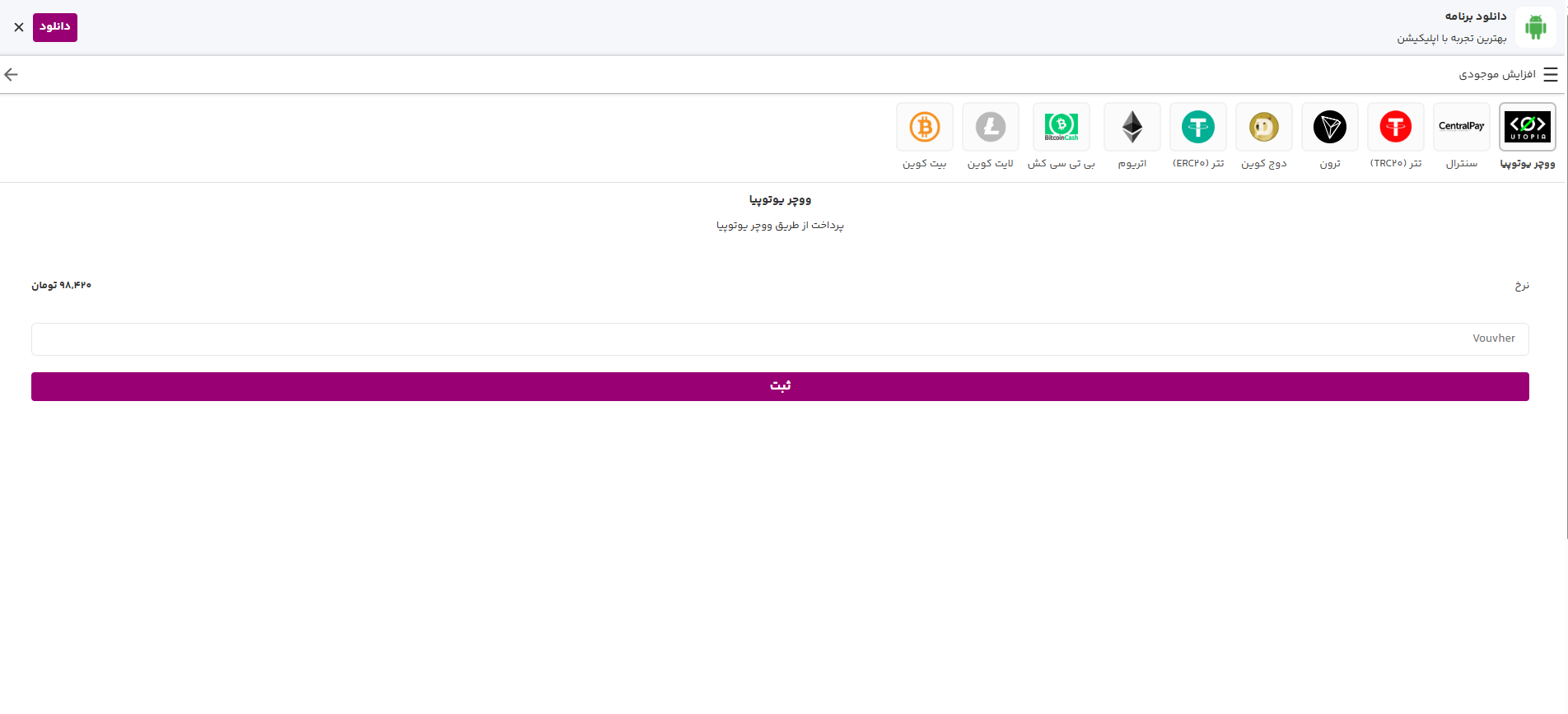
Task: Select the Dogecoin payment icon
Action: (1263, 127)
